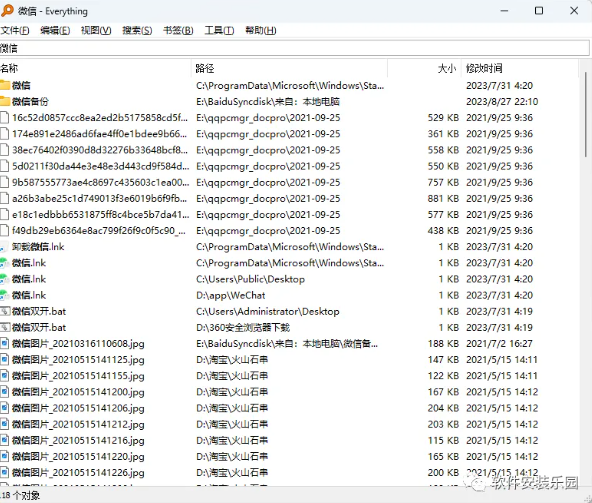Click image icon of 微信图片_20210316110608.jpg
The width and height of the screenshot is (592, 503).
tap(5, 344)
